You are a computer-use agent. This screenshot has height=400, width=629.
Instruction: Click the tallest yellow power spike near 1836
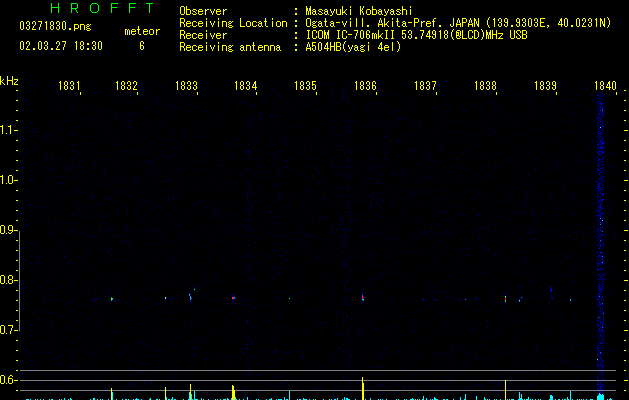pyautogui.click(x=363, y=388)
